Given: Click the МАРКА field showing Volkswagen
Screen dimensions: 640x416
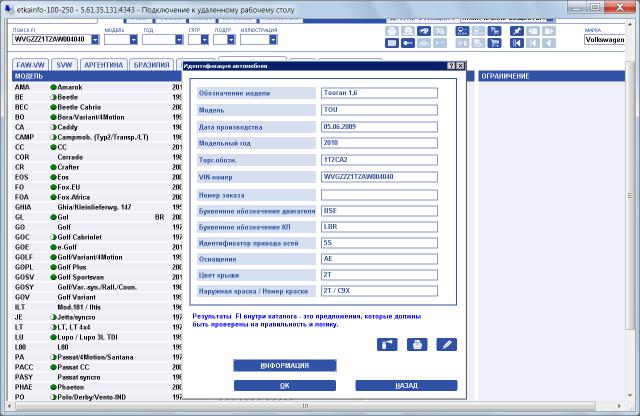Looking at the screenshot, I should pyautogui.click(x=604, y=40).
